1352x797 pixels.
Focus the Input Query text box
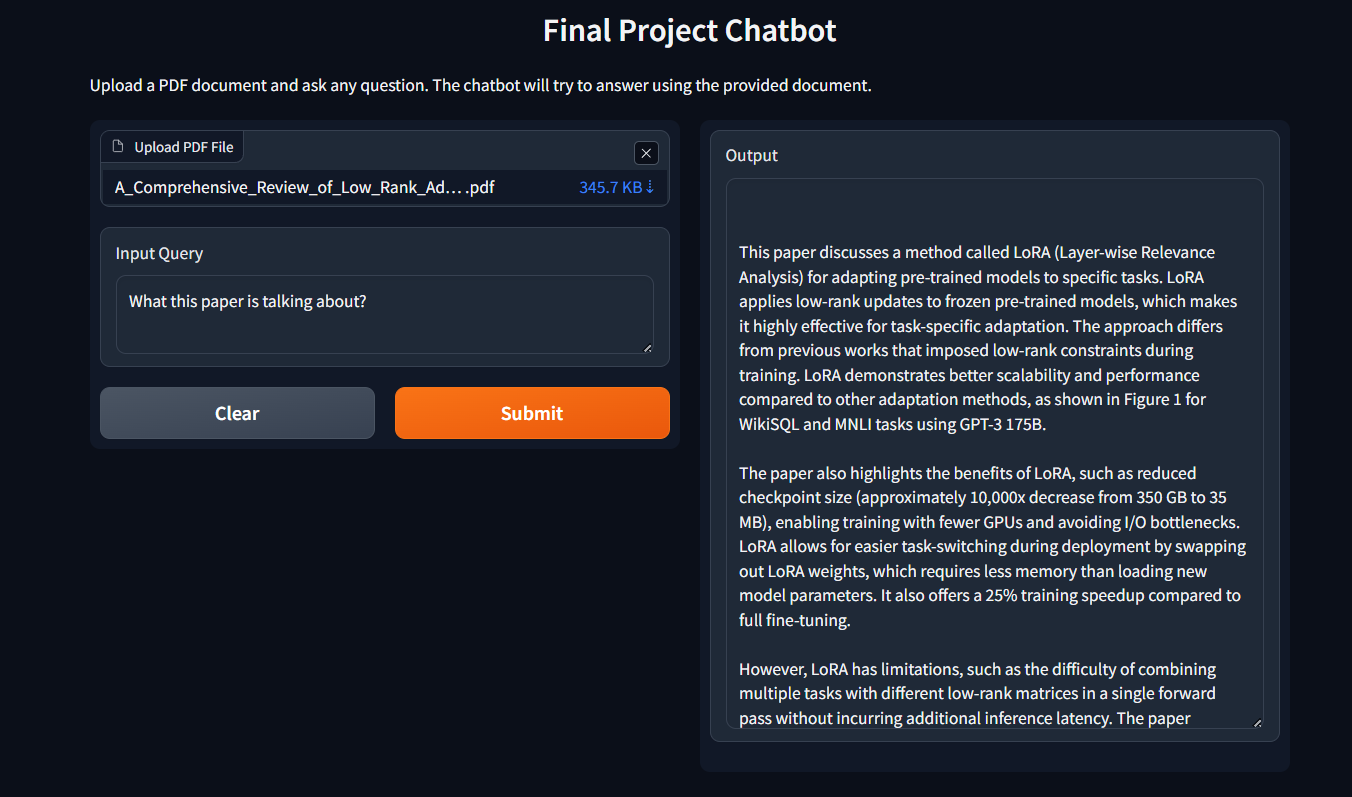(x=384, y=315)
